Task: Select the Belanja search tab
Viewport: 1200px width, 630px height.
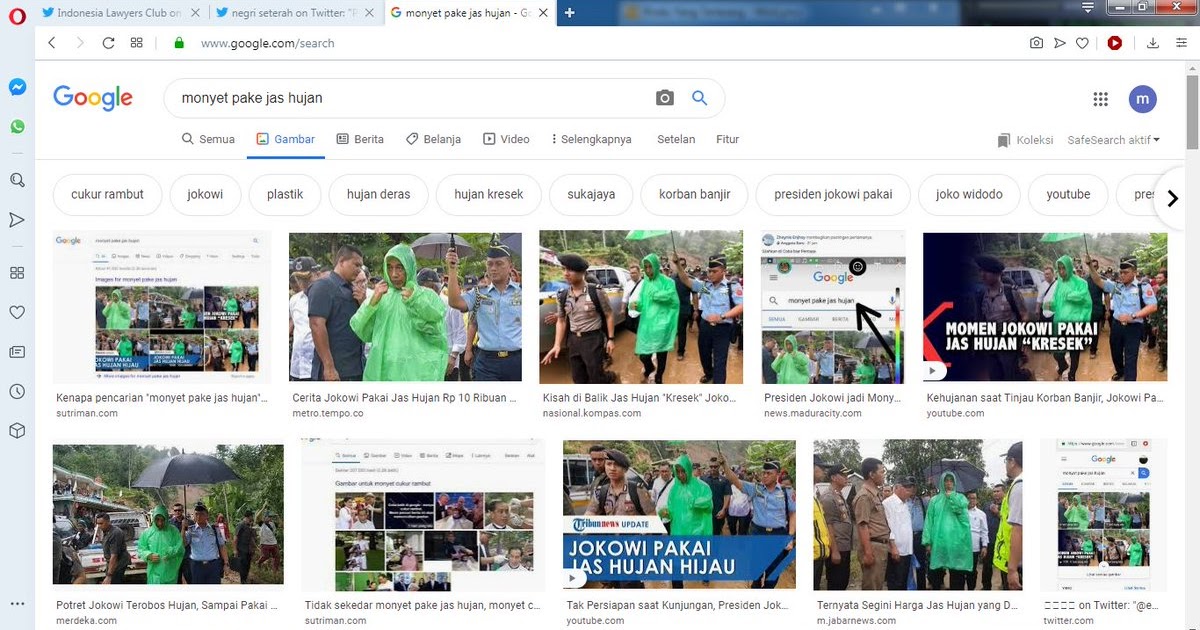Action: [433, 139]
